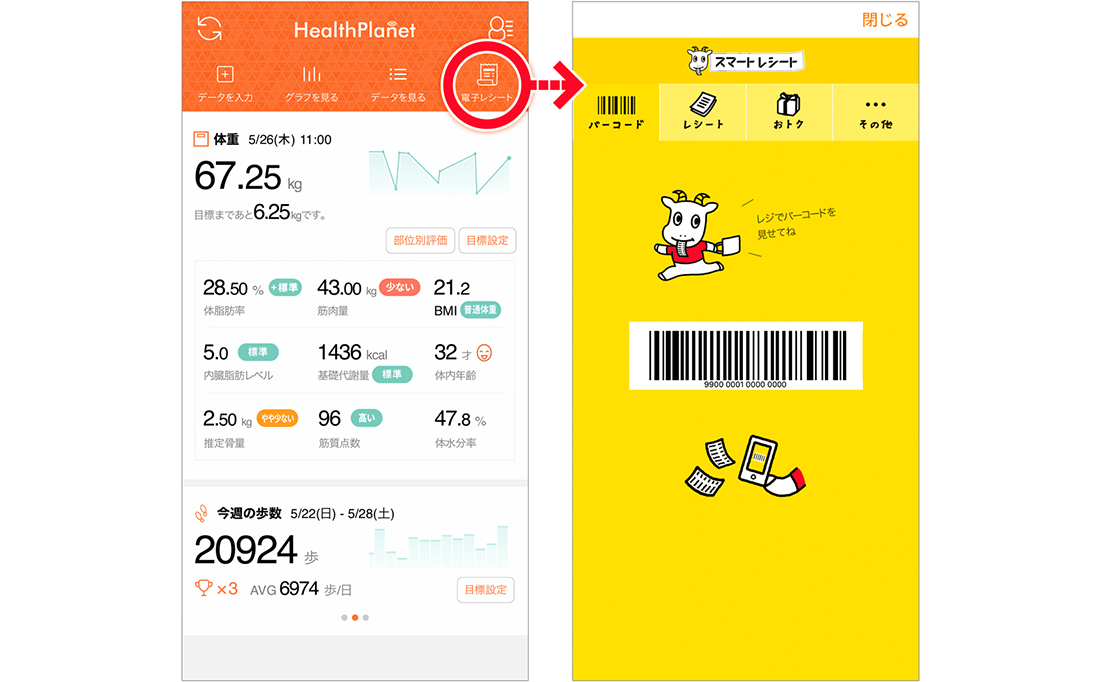Switch to the レシート tab

click(703, 112)
